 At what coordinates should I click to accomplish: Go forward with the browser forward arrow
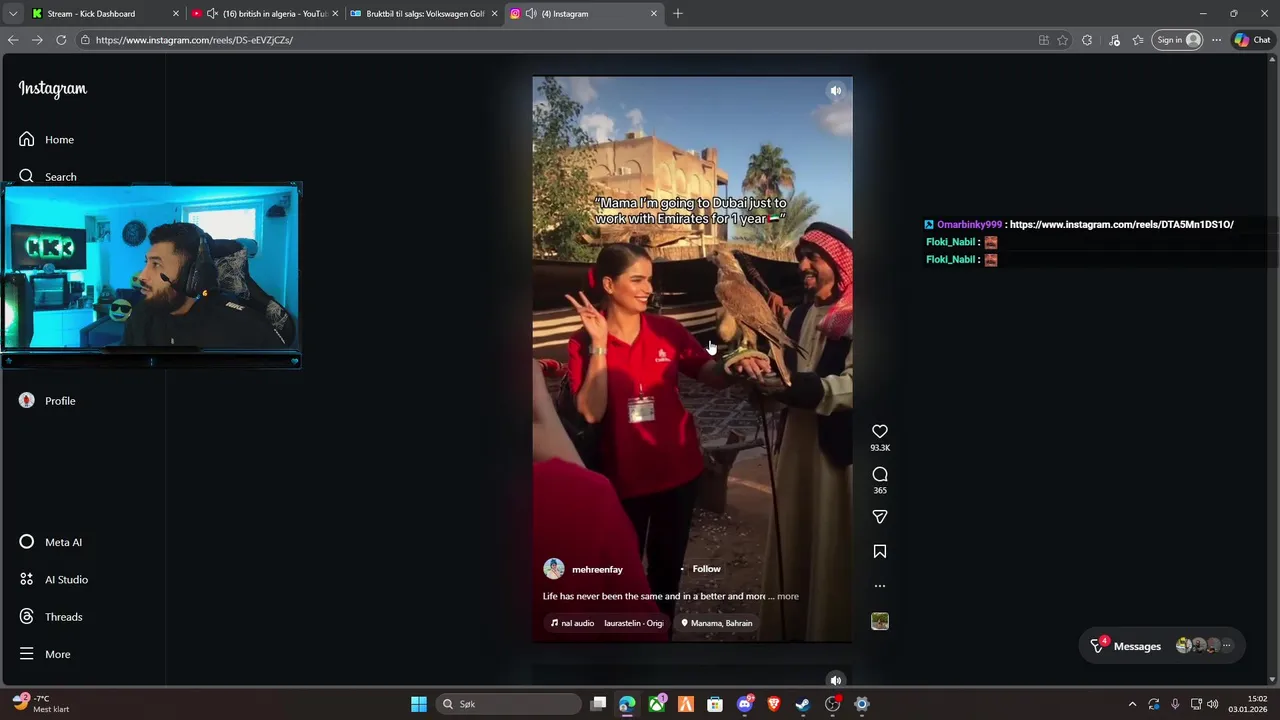tap(37, 40)
